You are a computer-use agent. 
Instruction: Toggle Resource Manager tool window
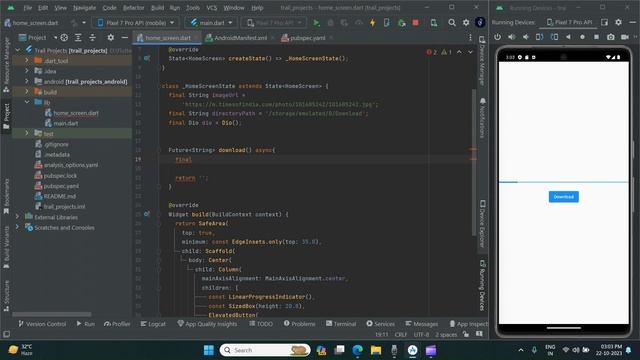click(x=6, y=64)
